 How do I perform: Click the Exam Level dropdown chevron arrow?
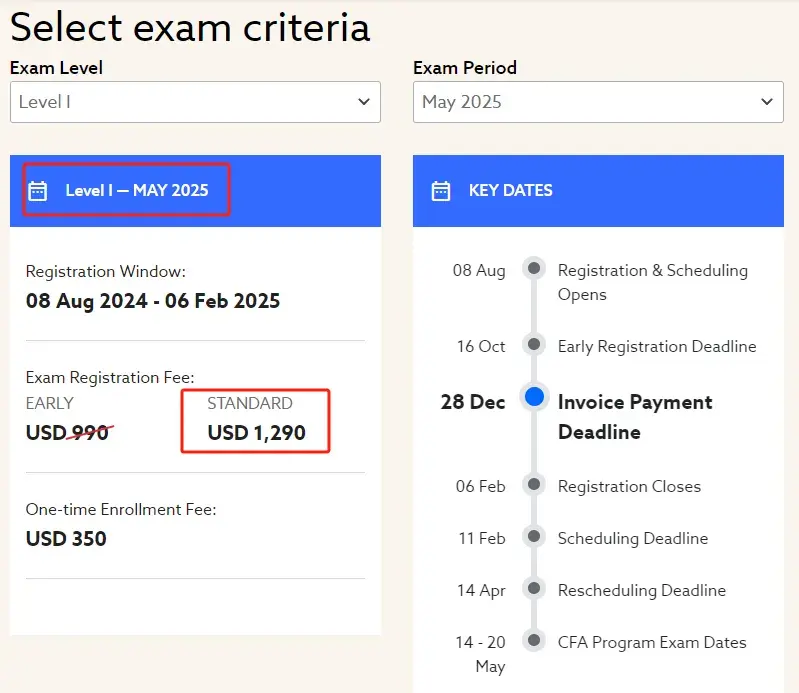click(363, 102)
